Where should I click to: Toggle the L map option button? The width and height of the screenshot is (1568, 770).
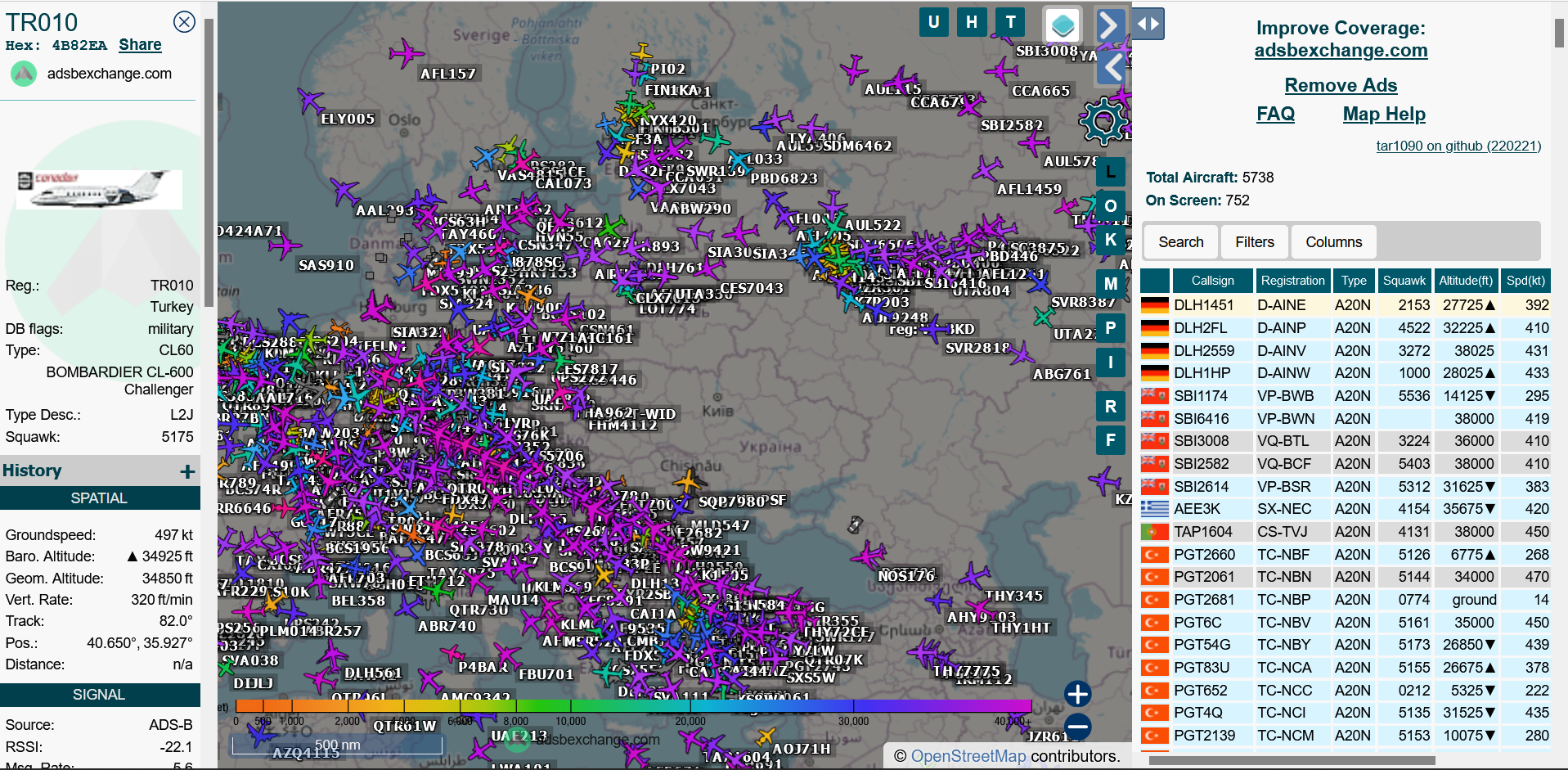point(1111,172)
